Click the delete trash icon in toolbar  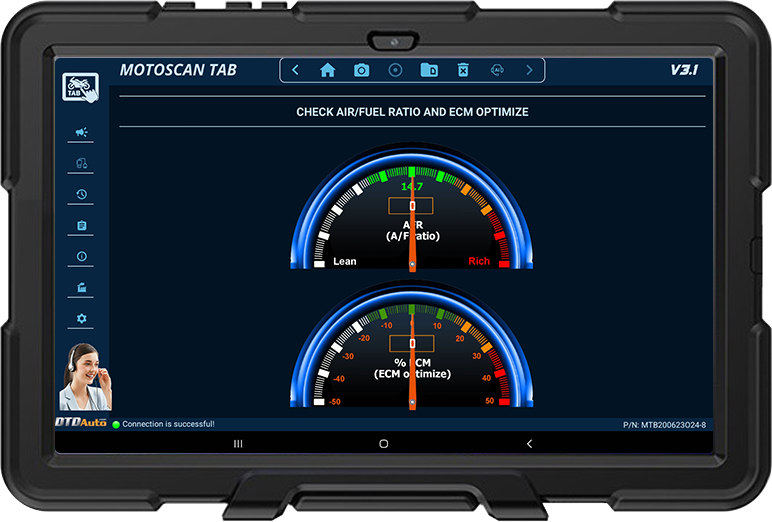(462, 70)
